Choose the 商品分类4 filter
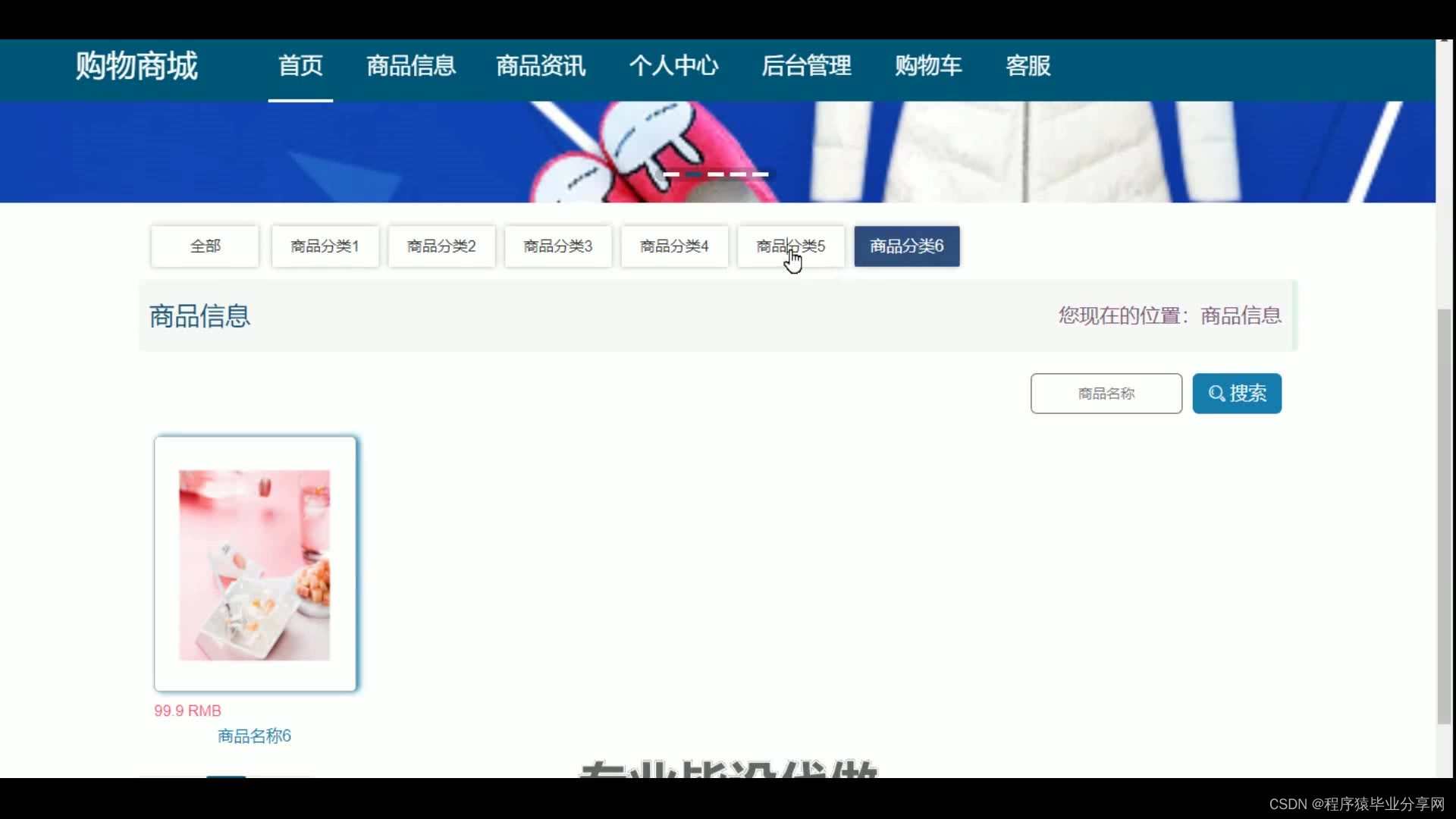This screenshot has width=1456, height=819. (674, 246)
